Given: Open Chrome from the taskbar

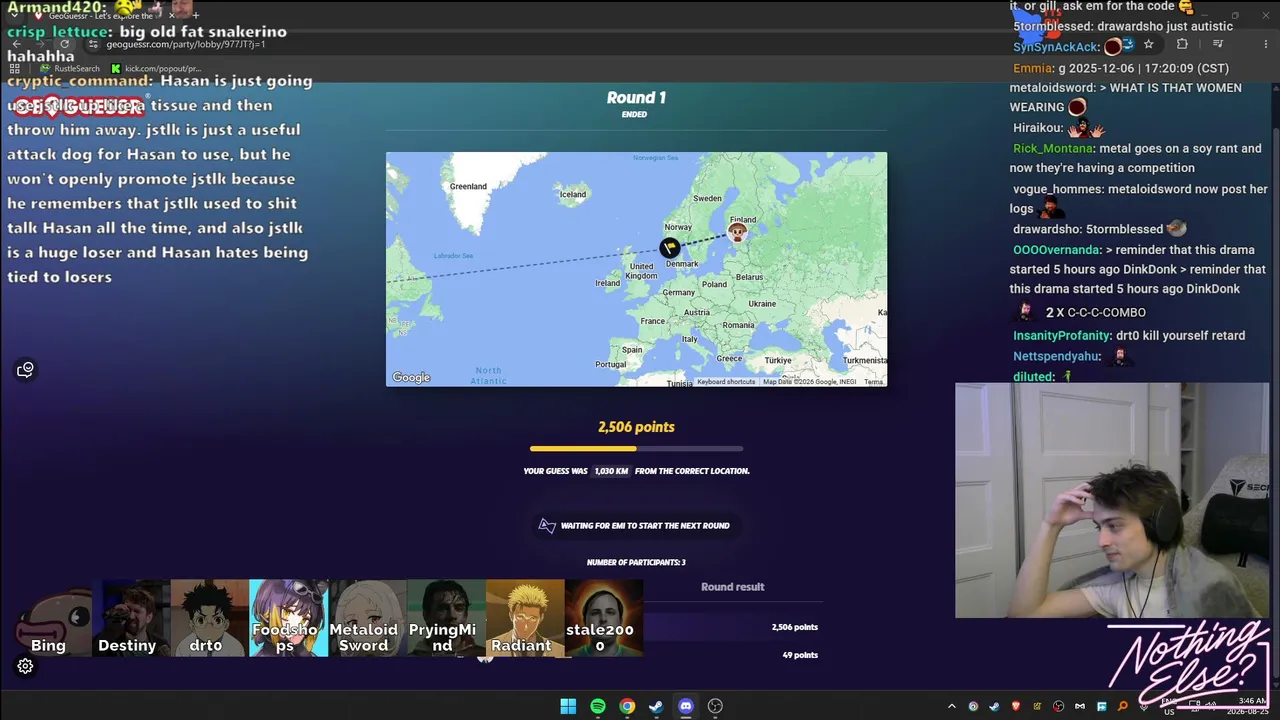Looking at the screenshot, I should [x=627, y=706].
